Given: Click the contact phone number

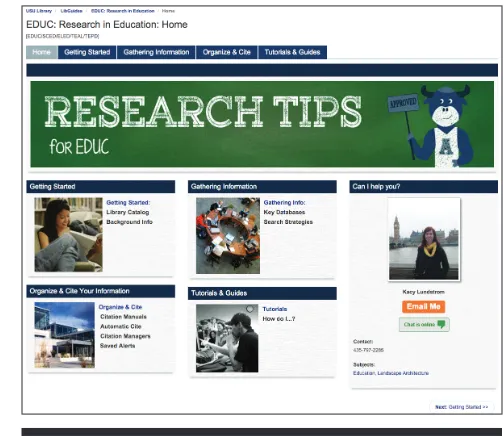Looking at the screenshot, I should point(368,350).
